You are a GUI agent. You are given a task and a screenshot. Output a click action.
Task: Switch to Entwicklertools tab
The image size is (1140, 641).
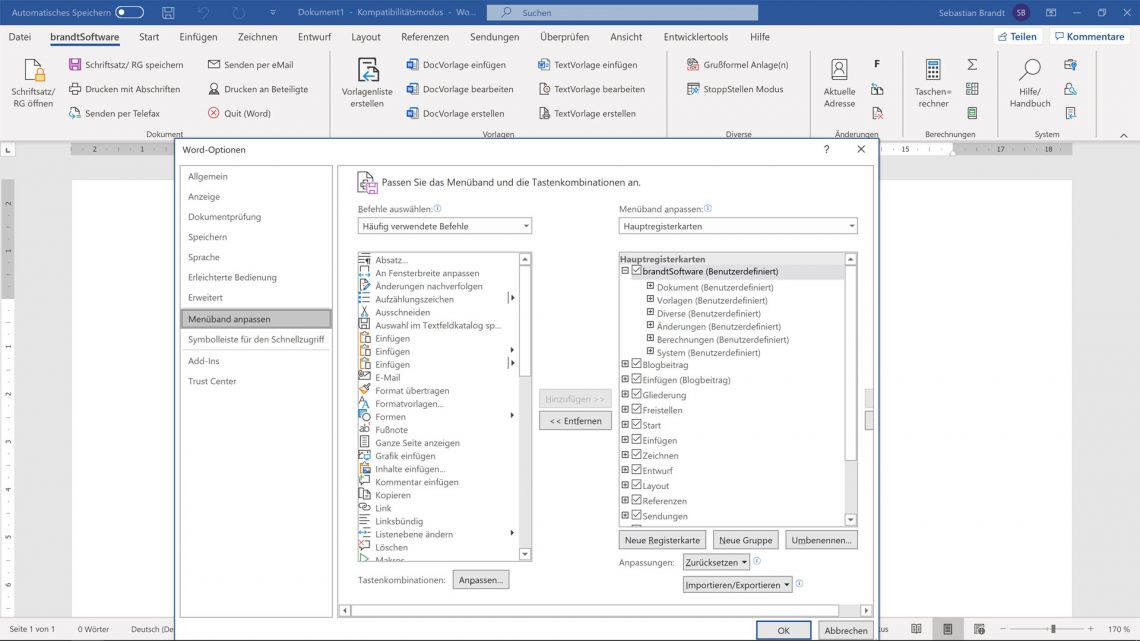click(696, 37)
